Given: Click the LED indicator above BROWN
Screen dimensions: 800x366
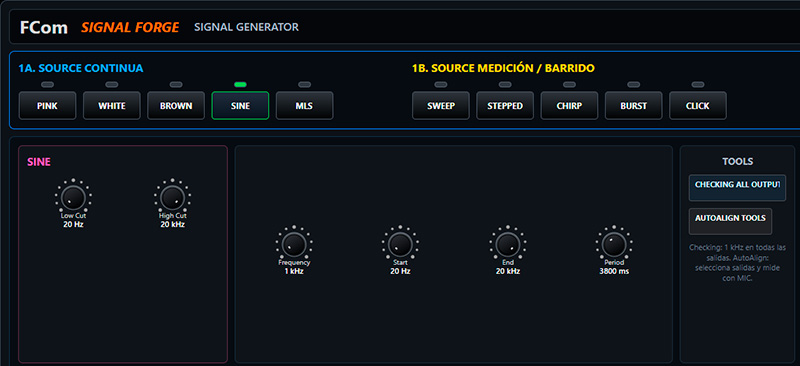Looking at the screenshot, I should tap(176, 84).
